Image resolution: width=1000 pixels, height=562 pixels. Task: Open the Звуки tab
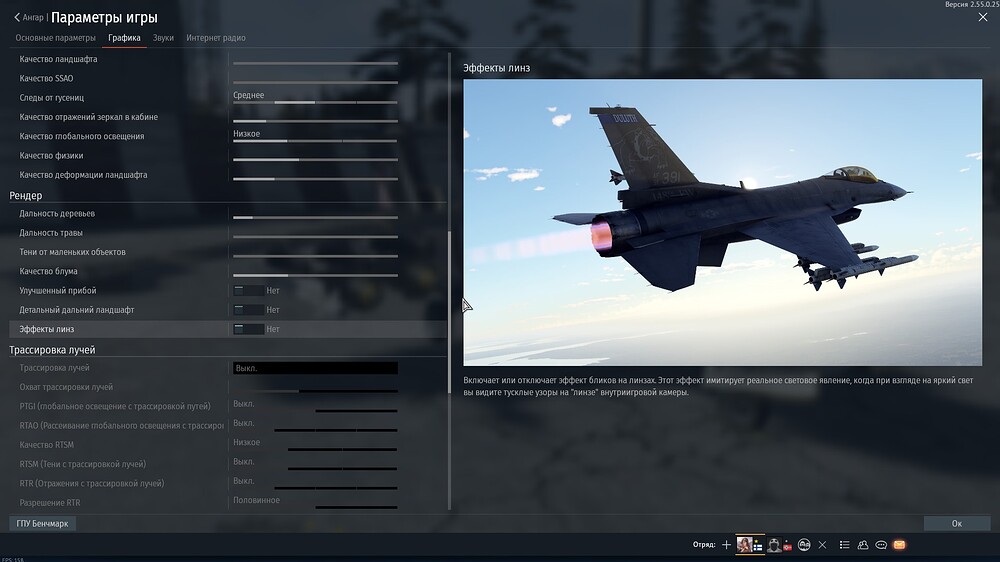click(x=163, y=38)
